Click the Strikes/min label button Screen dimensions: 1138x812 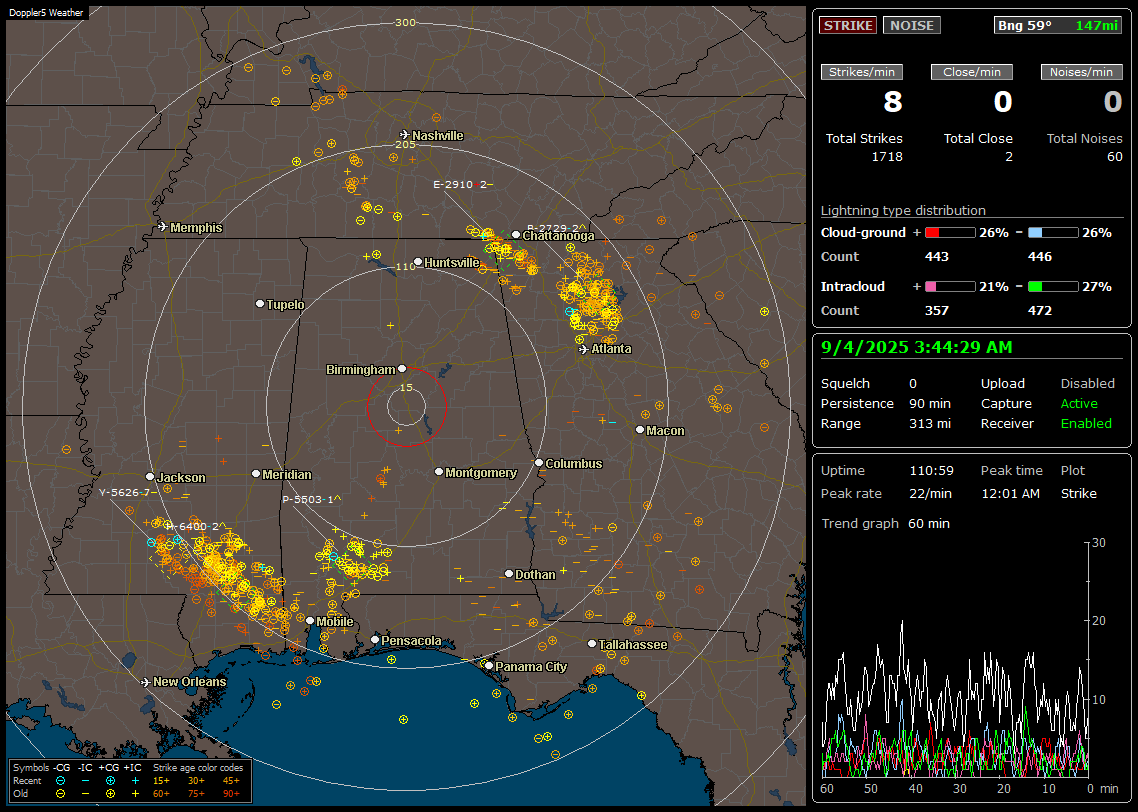862,72
